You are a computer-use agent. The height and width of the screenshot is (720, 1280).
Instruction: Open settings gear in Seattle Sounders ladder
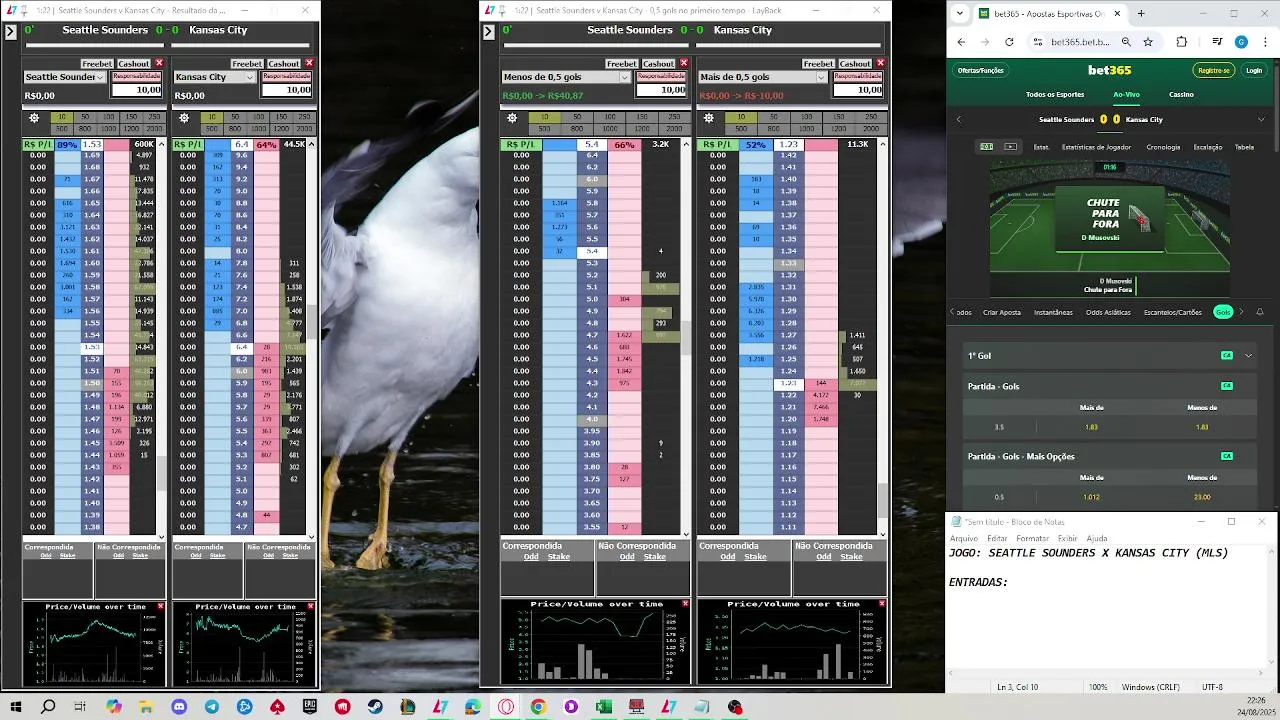pos(34,118)
